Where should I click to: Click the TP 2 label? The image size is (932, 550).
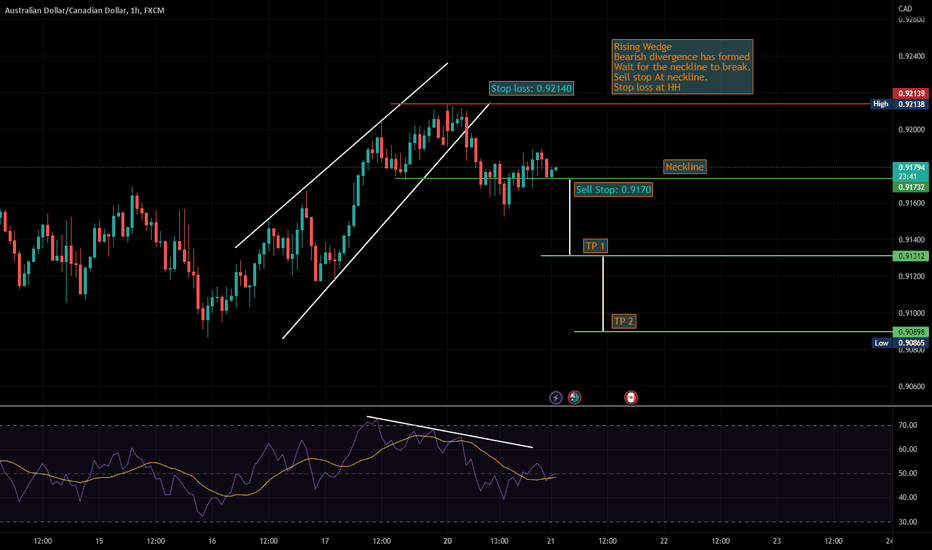(x=624, y=321)
